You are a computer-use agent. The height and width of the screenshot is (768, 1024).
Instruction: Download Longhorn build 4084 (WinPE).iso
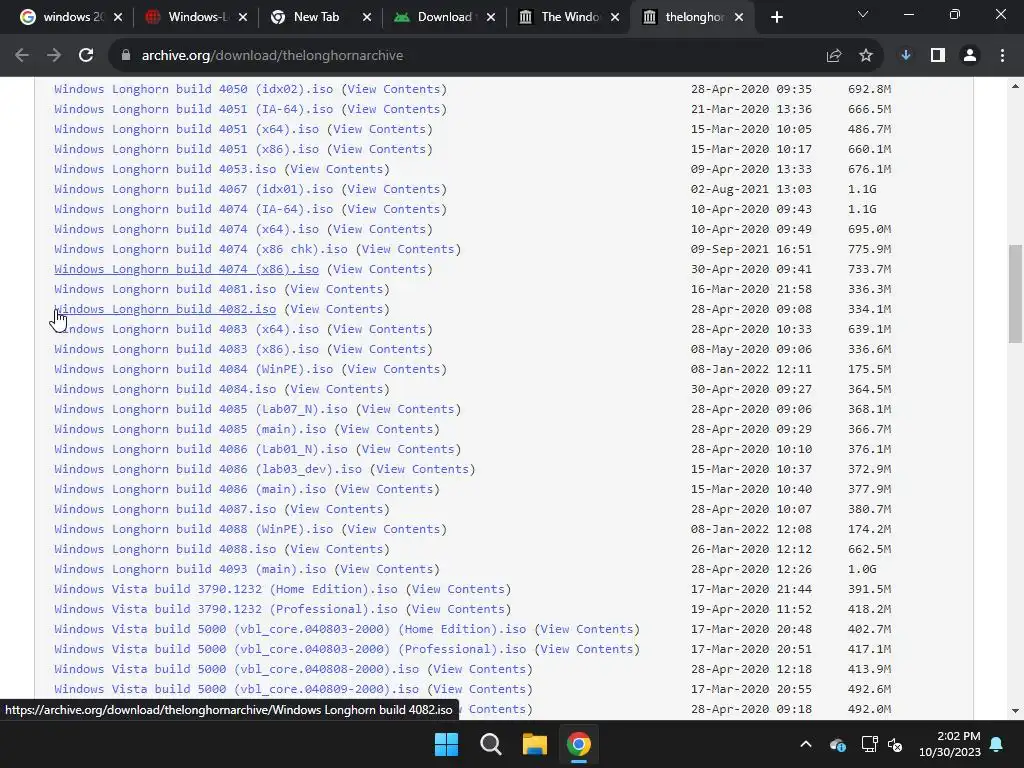[x=194, y=369]
